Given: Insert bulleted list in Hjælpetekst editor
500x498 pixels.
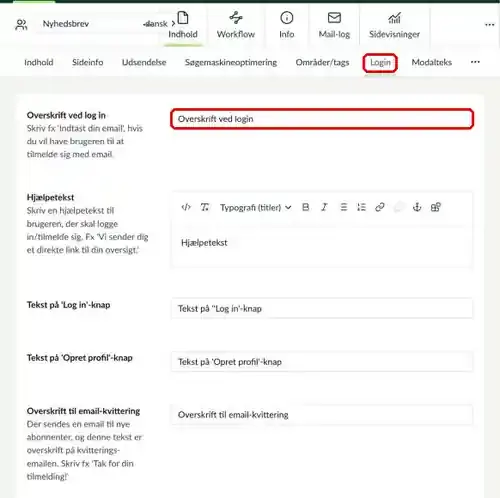Looking at the screenshot, I should click(x=343, y=207).
